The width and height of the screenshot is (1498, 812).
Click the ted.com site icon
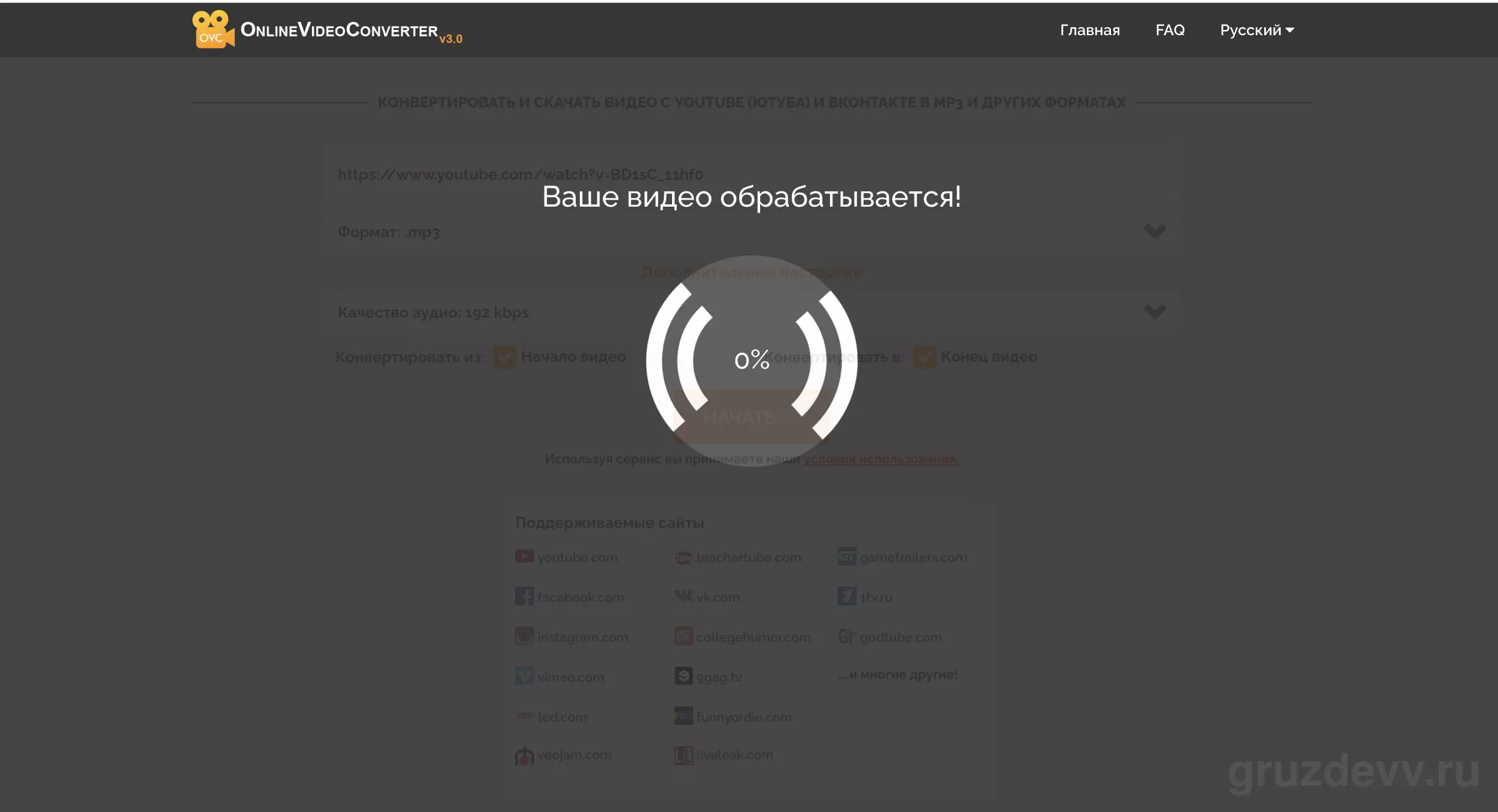click(524, 716)
